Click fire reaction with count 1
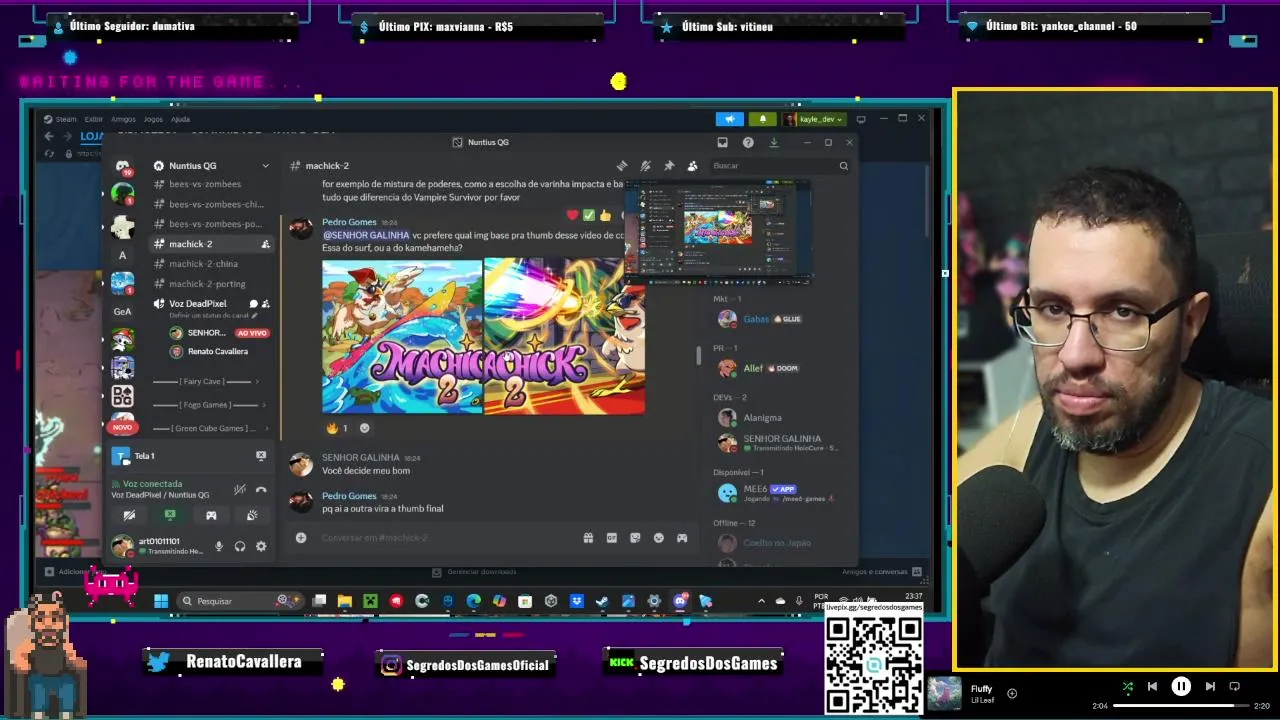The width and height of the screenshot is (1280, 720). [x=337, y=428]
